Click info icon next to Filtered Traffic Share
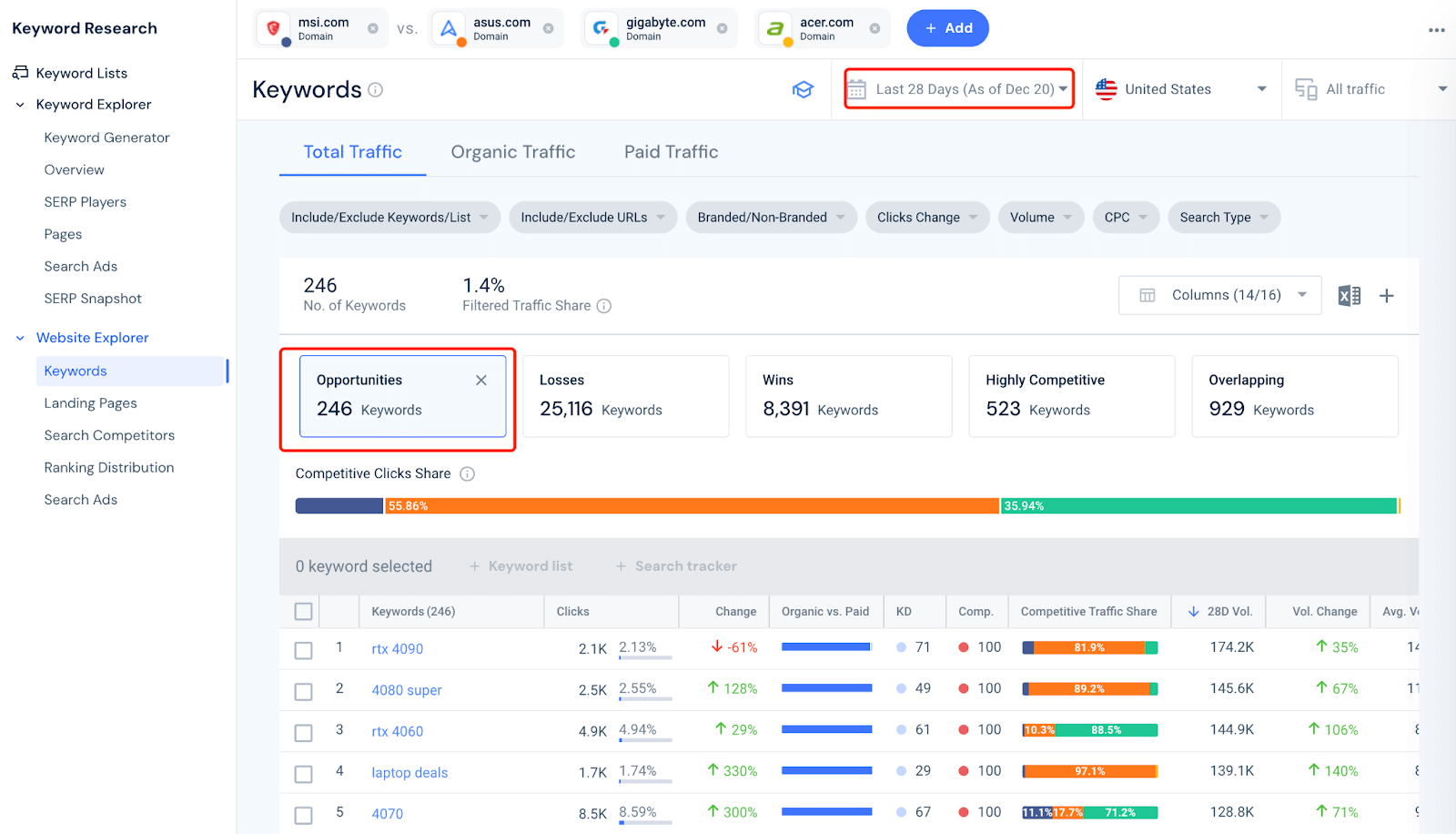1456x834 pixels. pos(603,306)
